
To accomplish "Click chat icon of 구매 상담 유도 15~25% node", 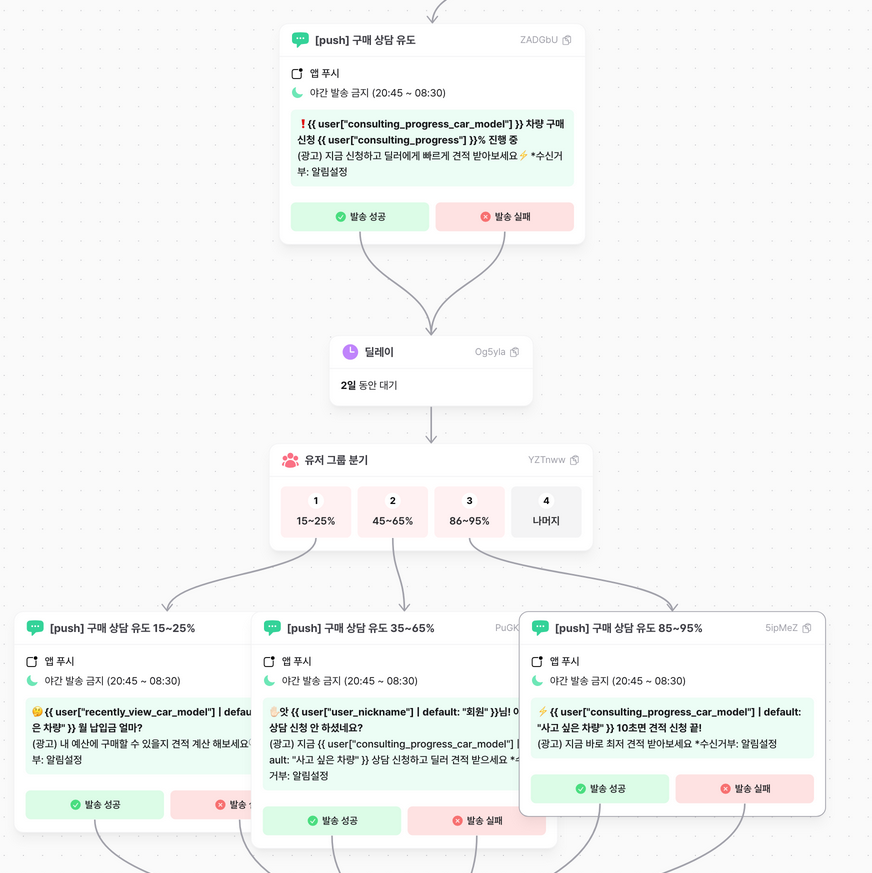I will [35, 628].
